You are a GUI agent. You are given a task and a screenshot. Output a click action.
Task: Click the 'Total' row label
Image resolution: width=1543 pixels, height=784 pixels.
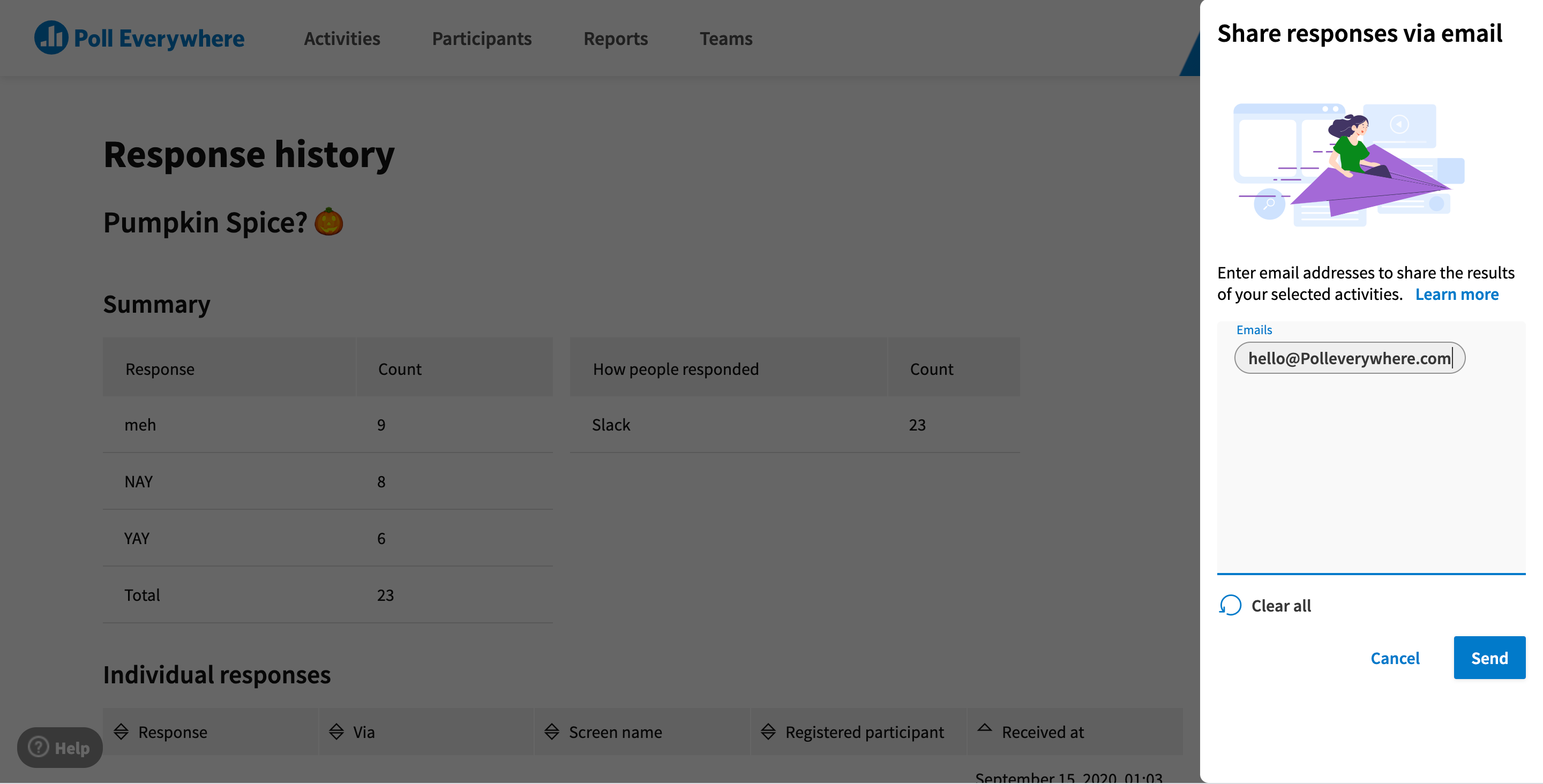(142, 595)
